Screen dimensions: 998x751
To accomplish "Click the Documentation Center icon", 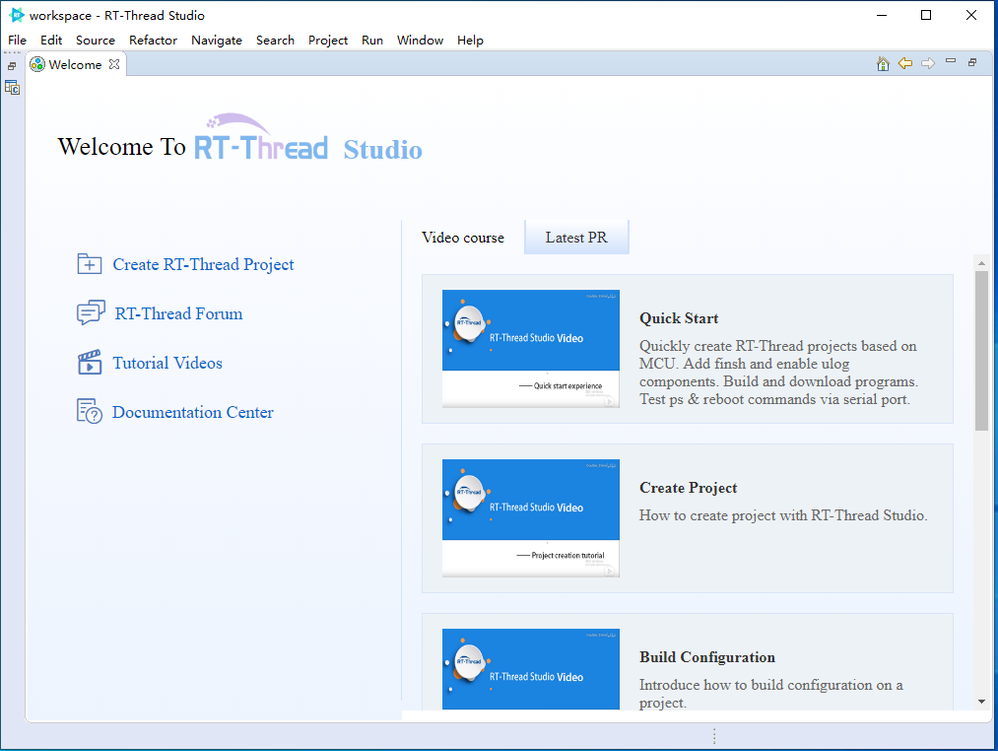I will 89,411.
